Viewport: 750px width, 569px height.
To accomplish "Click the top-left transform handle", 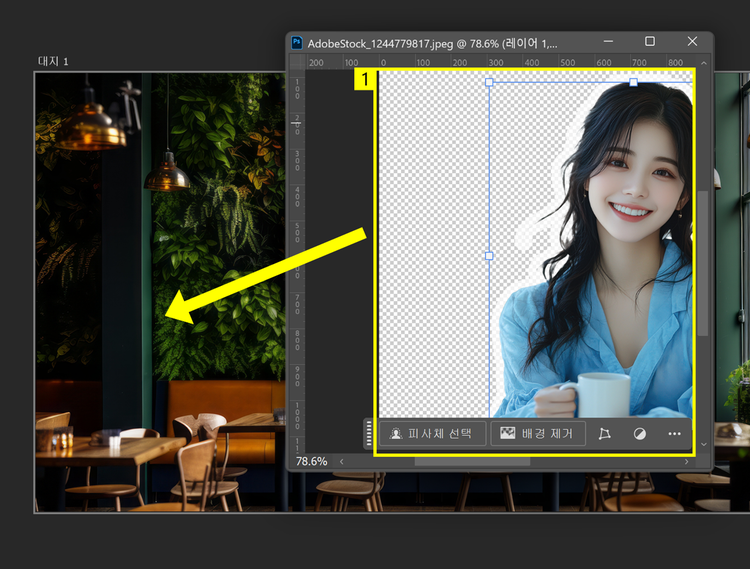I will 489,82.
